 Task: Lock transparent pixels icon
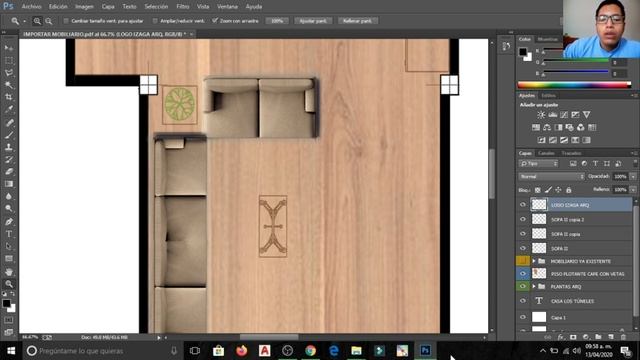538,190
